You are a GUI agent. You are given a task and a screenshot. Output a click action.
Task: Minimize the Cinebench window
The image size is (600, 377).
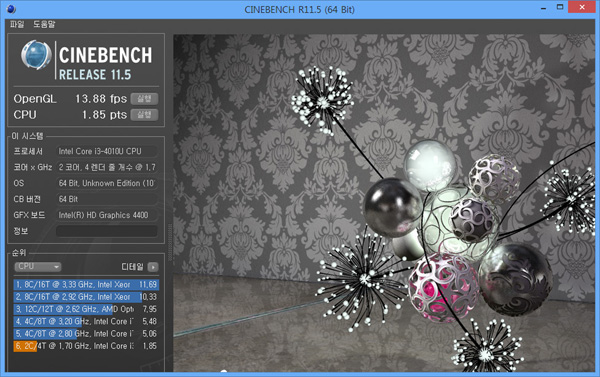tap(543, 8)
